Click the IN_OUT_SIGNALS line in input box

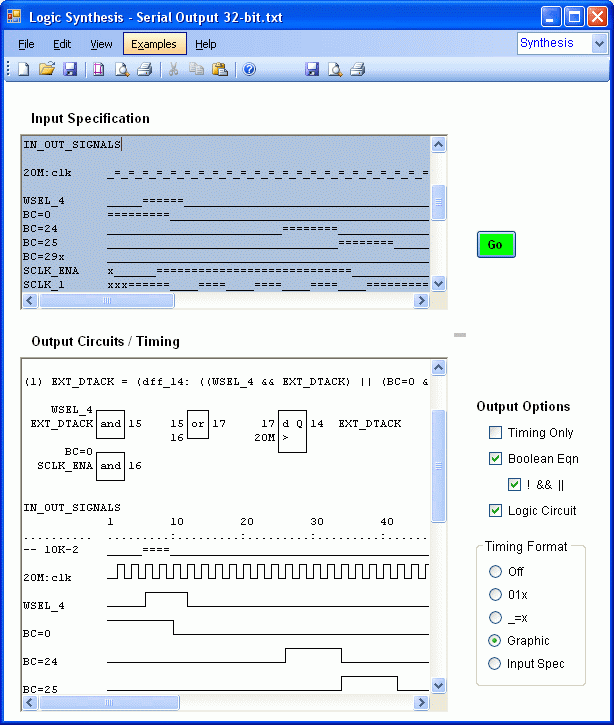coord(72,145)
